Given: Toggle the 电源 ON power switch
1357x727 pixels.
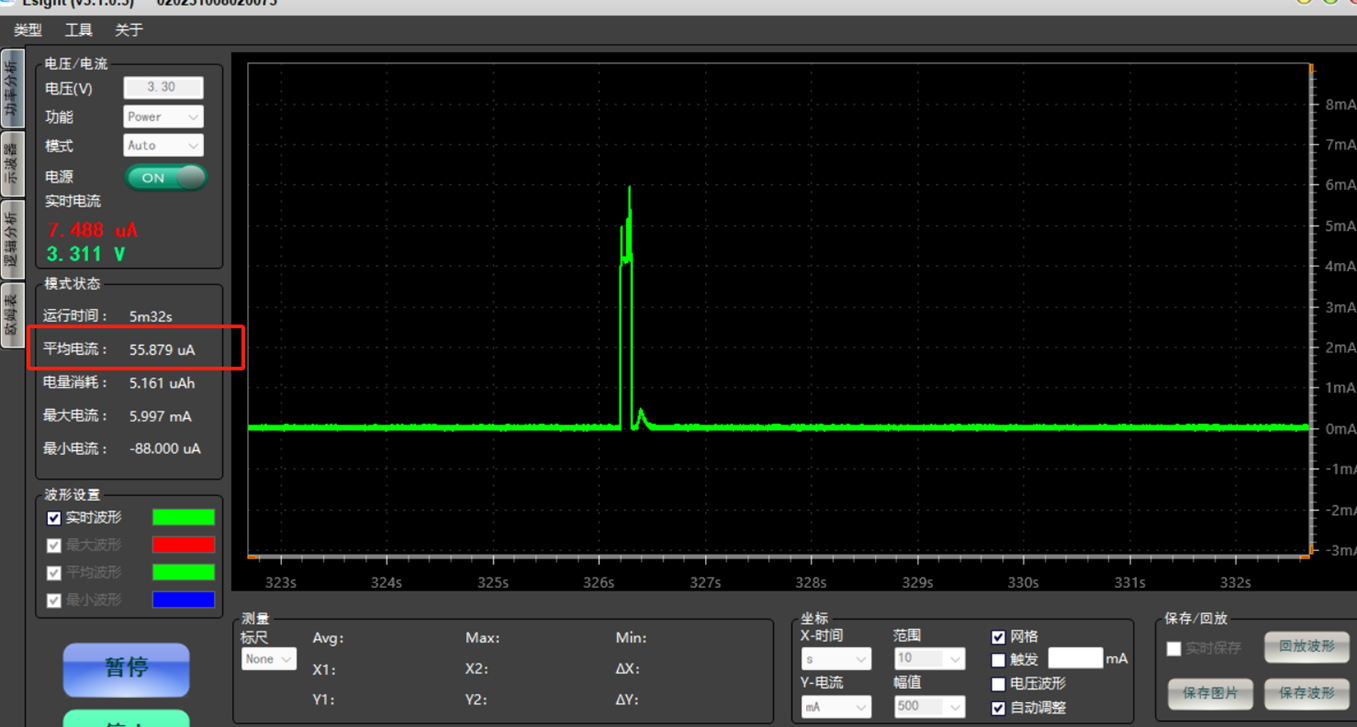Looking at the screenshot, I should [166, 178].
